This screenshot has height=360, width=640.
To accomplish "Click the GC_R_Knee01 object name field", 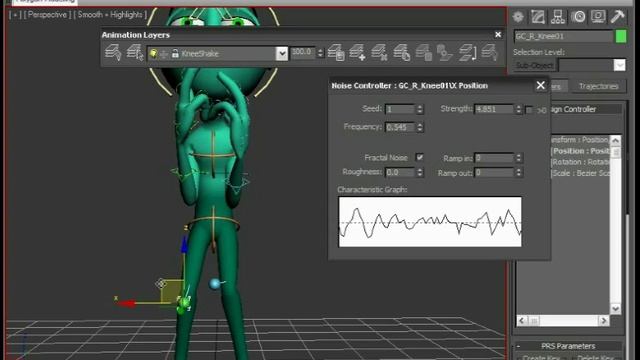I will coord(564,36).
